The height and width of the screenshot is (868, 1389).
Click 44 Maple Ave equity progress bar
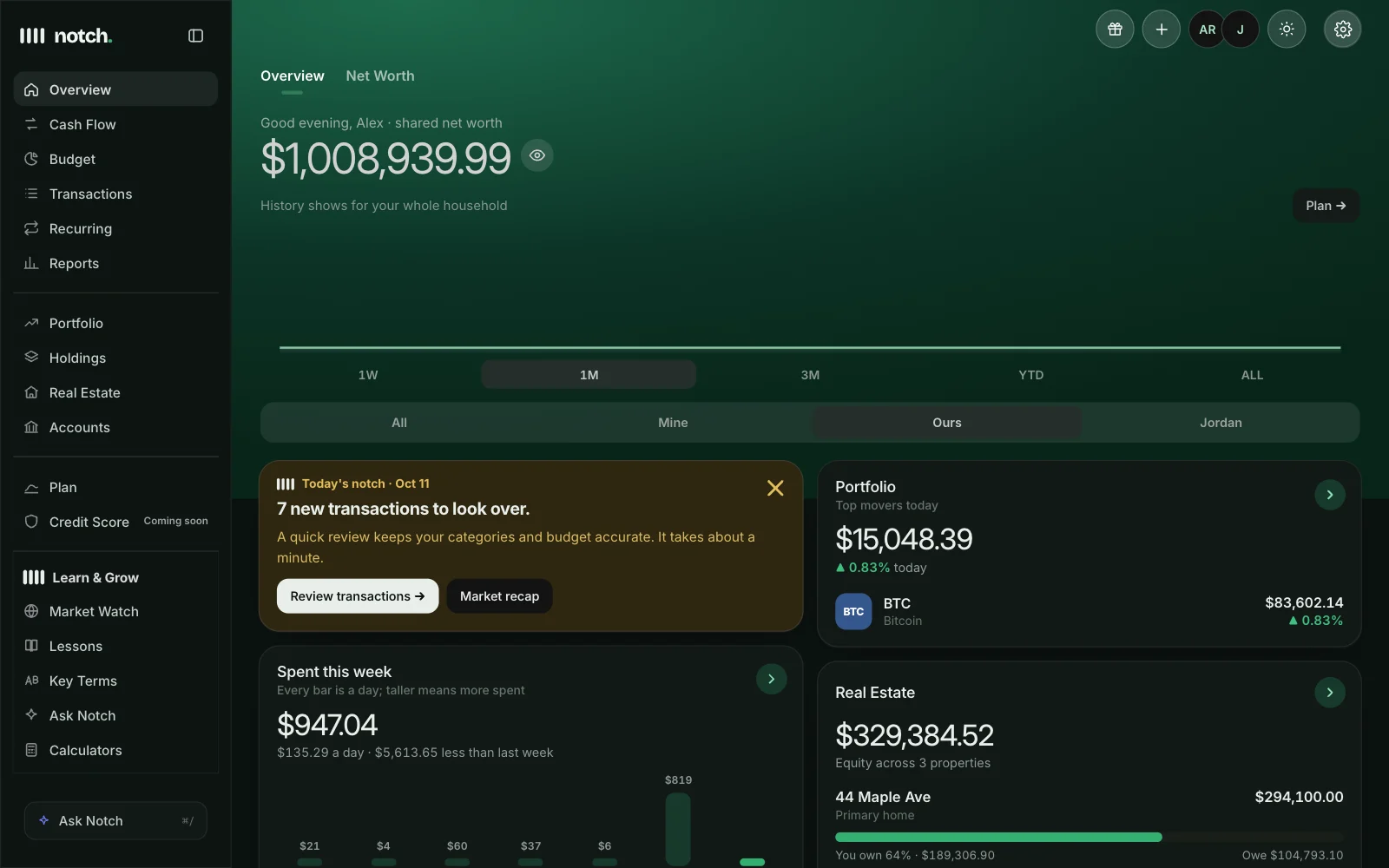coord(1089,837)
